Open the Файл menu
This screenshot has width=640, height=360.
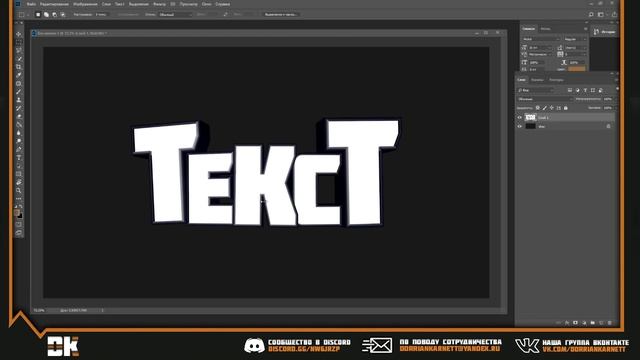[31, 4]
